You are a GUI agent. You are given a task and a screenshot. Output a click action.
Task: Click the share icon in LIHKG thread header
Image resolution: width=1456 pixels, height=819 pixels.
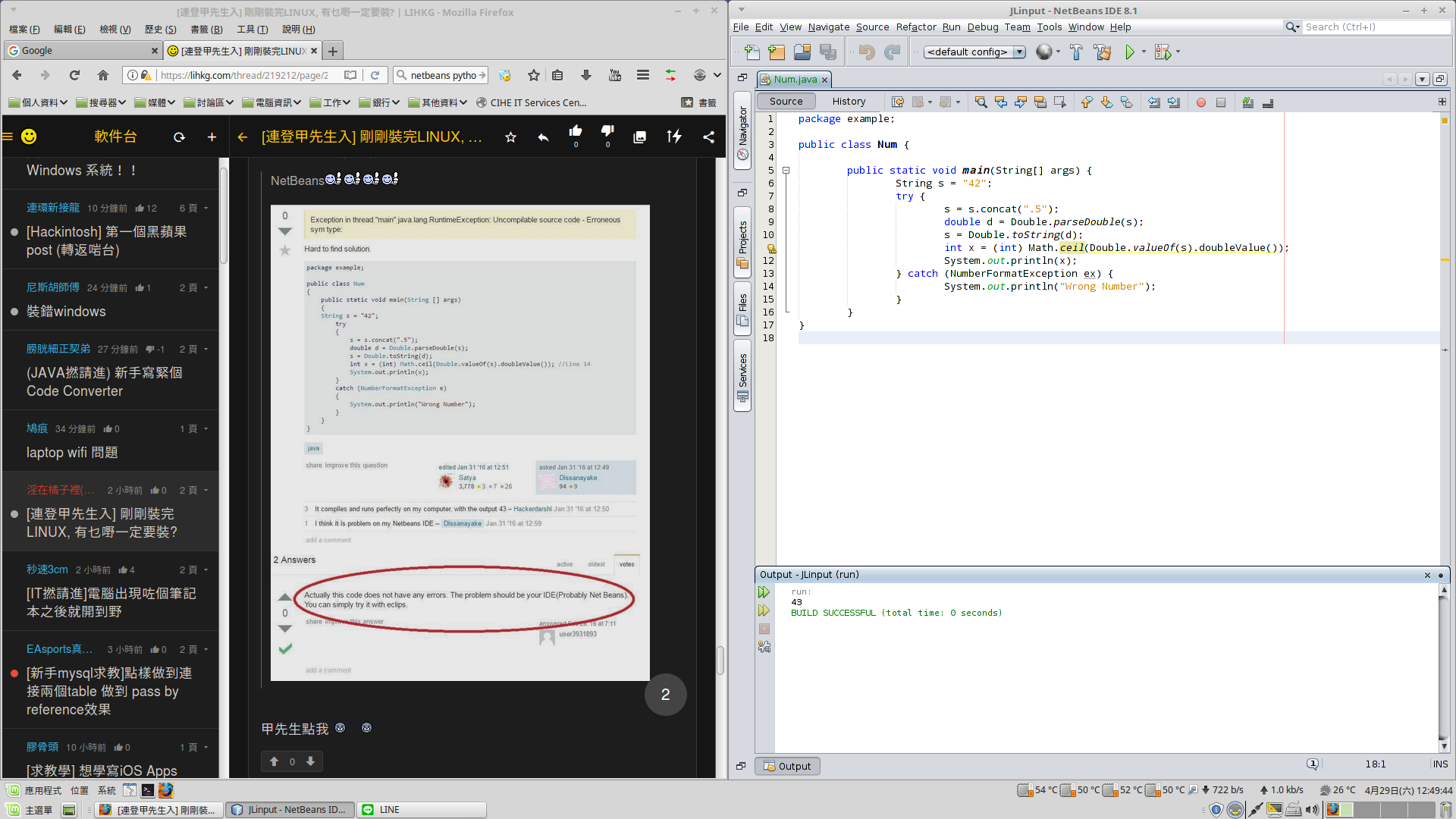click(708, 137)
